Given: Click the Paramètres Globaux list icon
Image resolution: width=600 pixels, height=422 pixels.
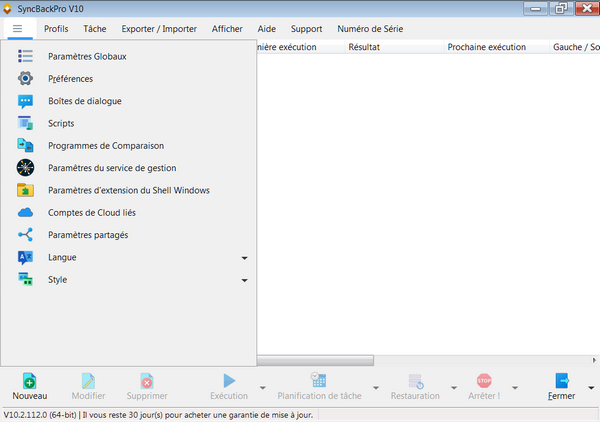Looking at the screenshot, I should click(x=25, y=56).
